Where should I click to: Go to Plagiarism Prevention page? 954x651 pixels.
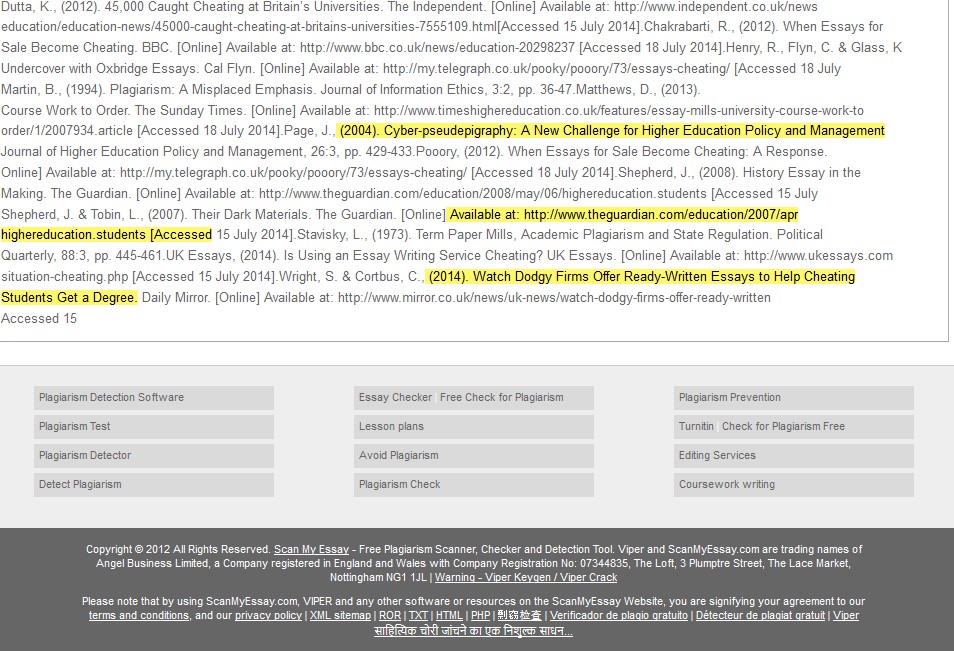pos(730,397)
